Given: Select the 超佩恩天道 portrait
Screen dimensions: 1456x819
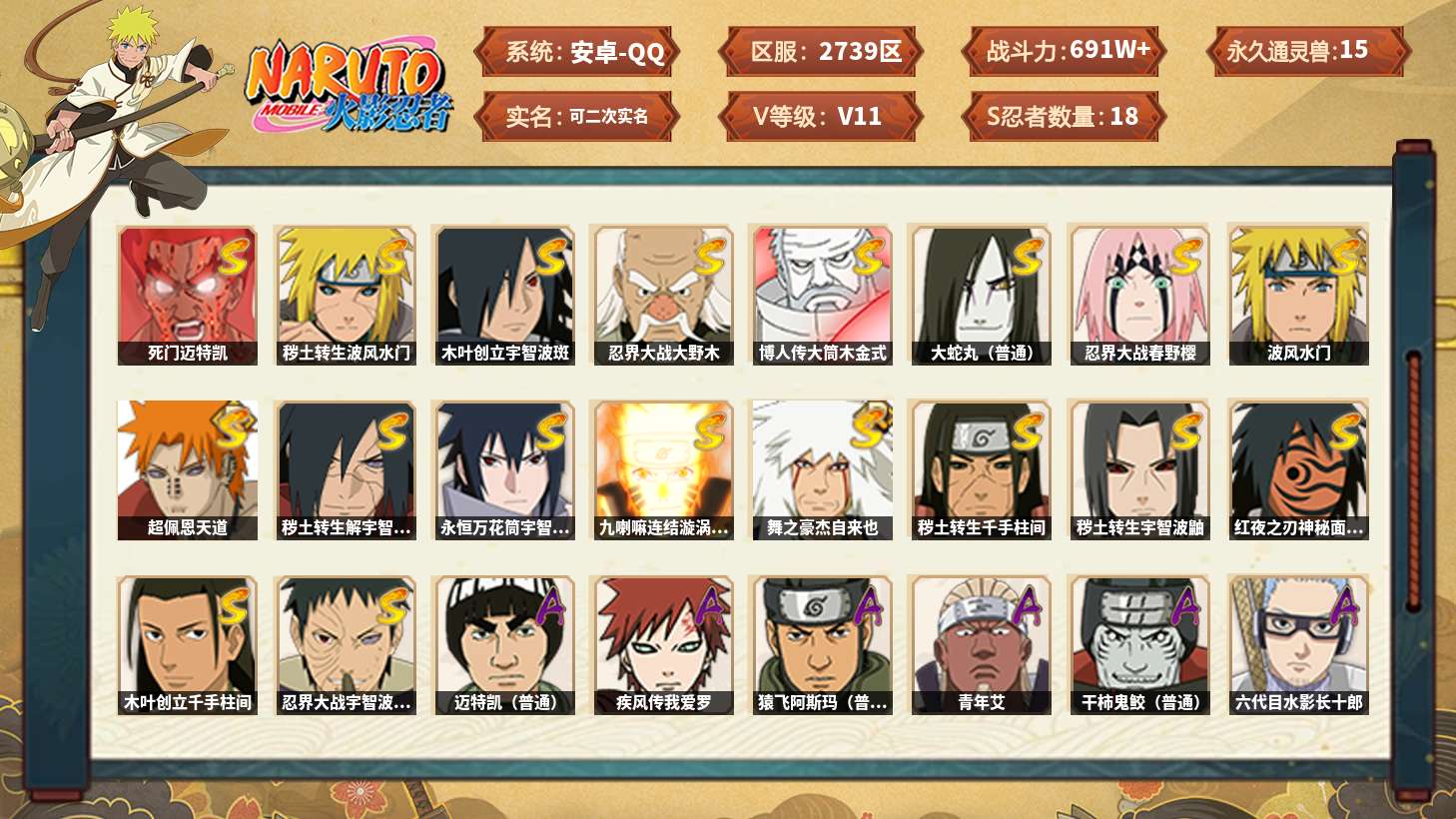Looking at the screenshot, I should (187, 470).
